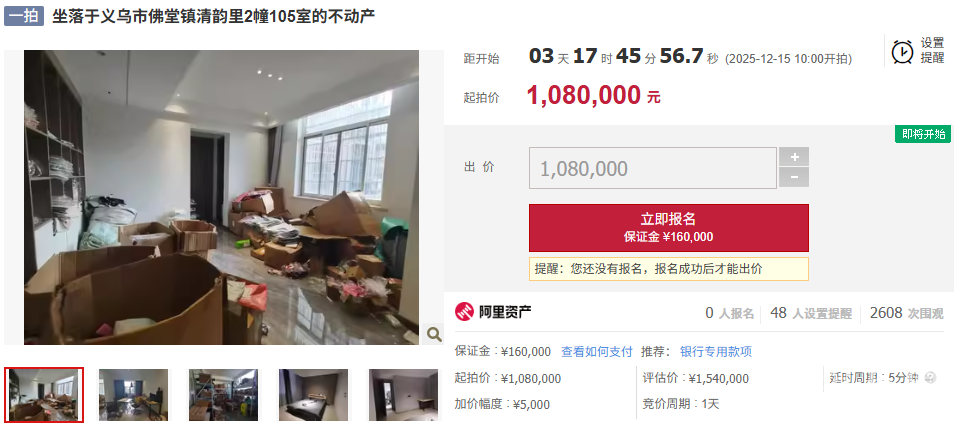Click the magnifier zoom icon on photo

(434, 334)
